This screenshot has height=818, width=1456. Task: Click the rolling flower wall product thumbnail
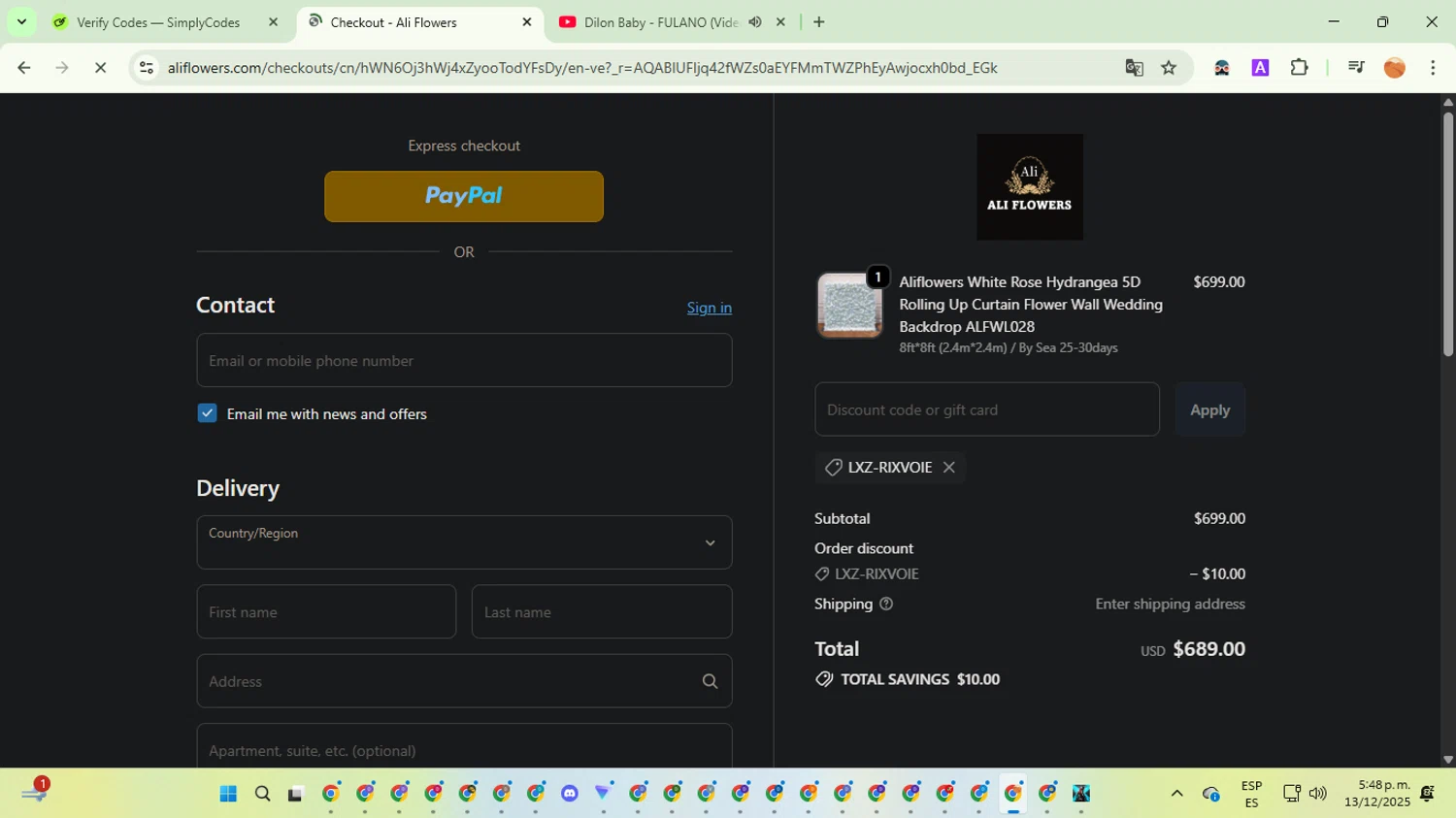[849, 305]
